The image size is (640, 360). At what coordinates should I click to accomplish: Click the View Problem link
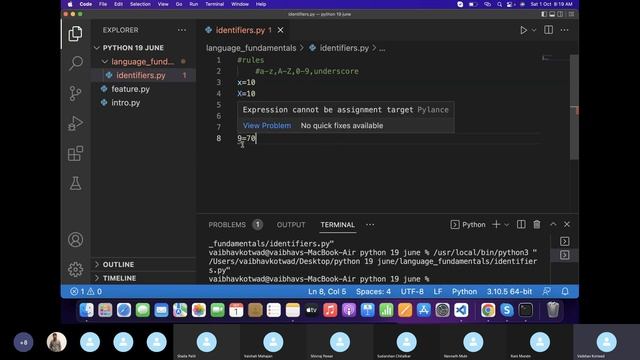tap(267, 126)
